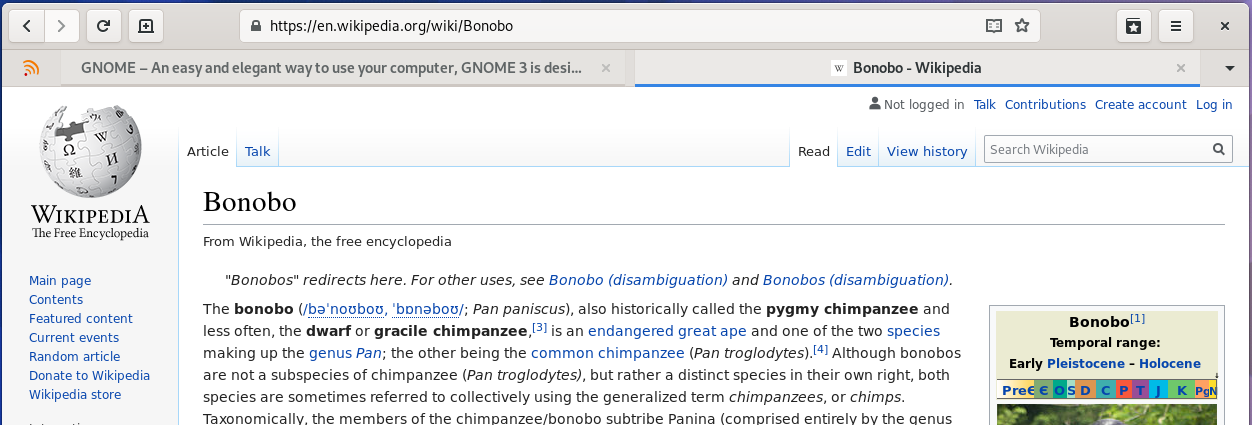Open the article Talk tab
The image size is (1252, 425).
257,152
